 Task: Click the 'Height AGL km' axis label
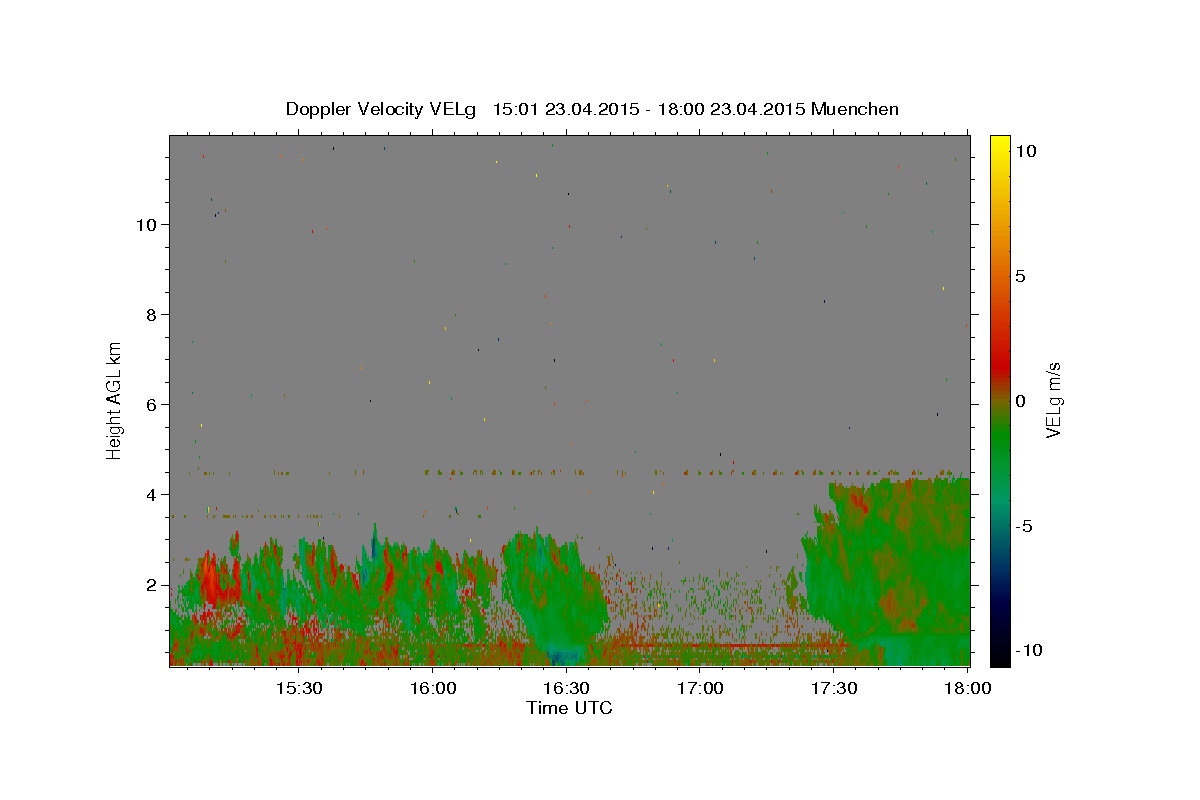click(x=114, y=400)
